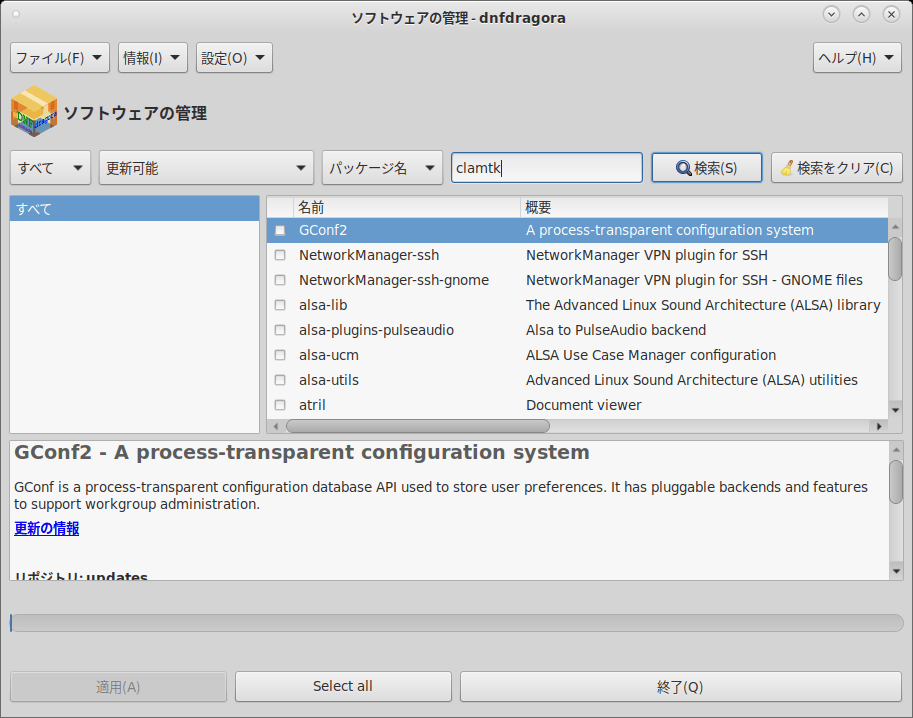Open the ファイル(F) menu
The image size is (913, 718).
[59, 58]
